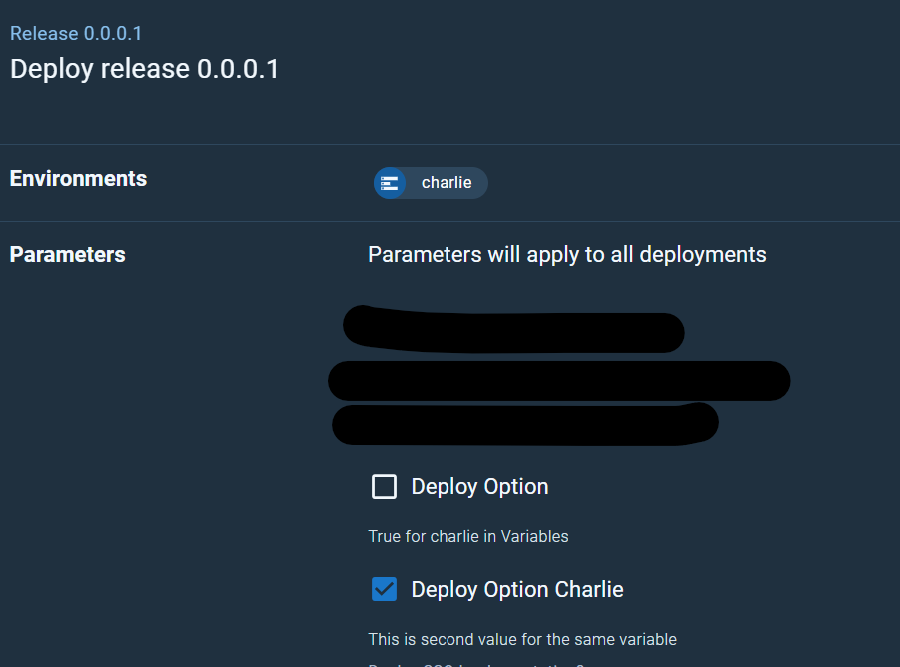Open the Release 0.0.0.1 breadcrumb link
This screenshot has width=900, height=667.
(76, 34)
